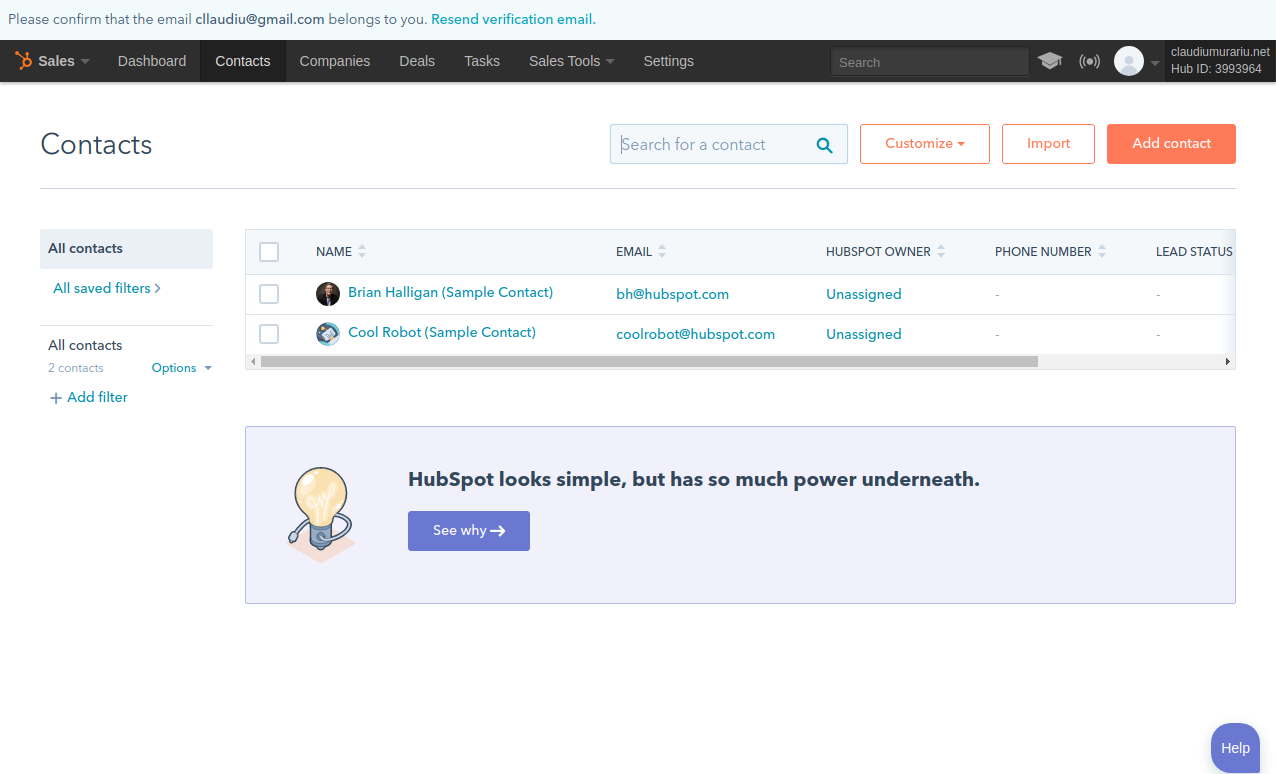Screen dimensions: 1276x774
Task: Select All contacts in the sidebar
Action: pos(126,249)
